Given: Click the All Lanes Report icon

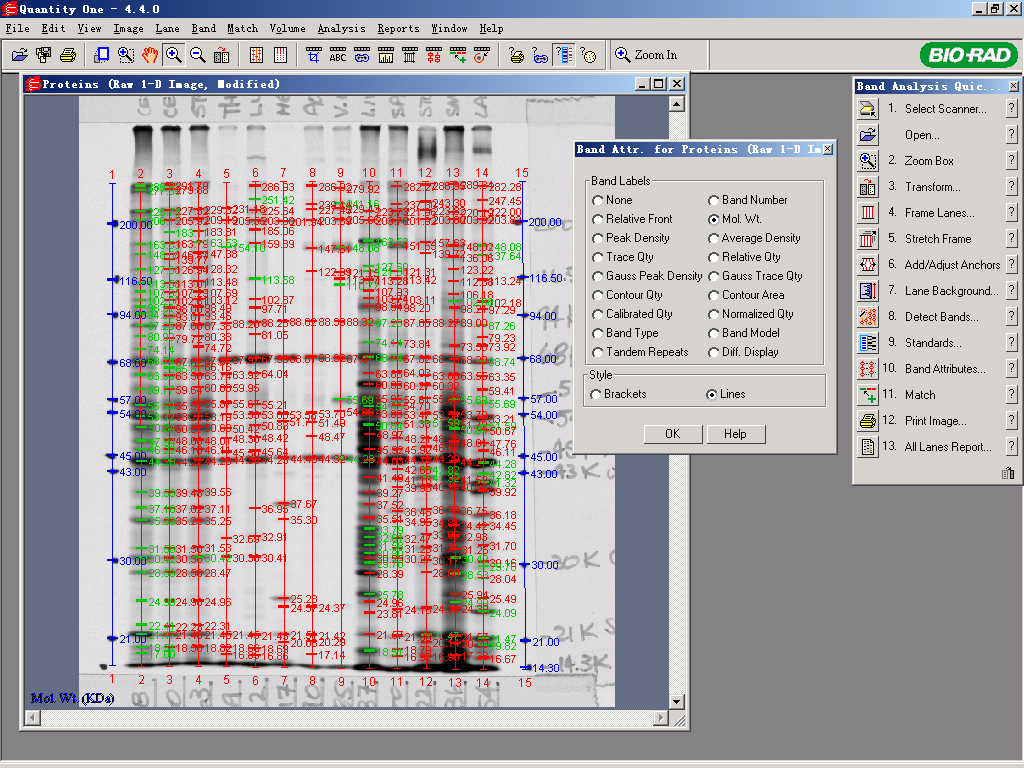Looking at the screenshot, I should (868, 447).
